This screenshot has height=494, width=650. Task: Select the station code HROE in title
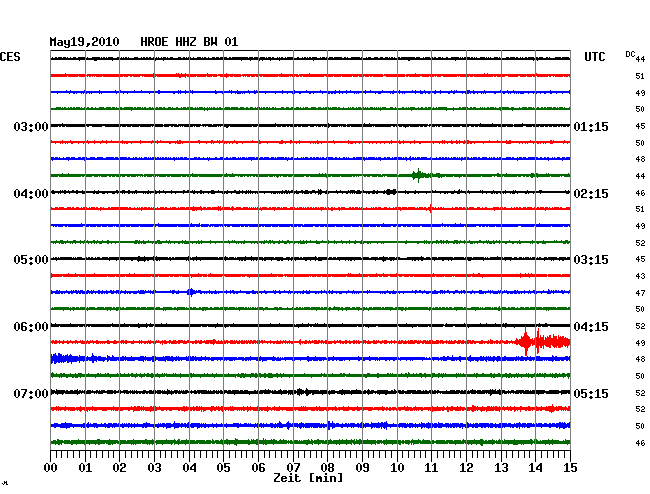[154, 42]
